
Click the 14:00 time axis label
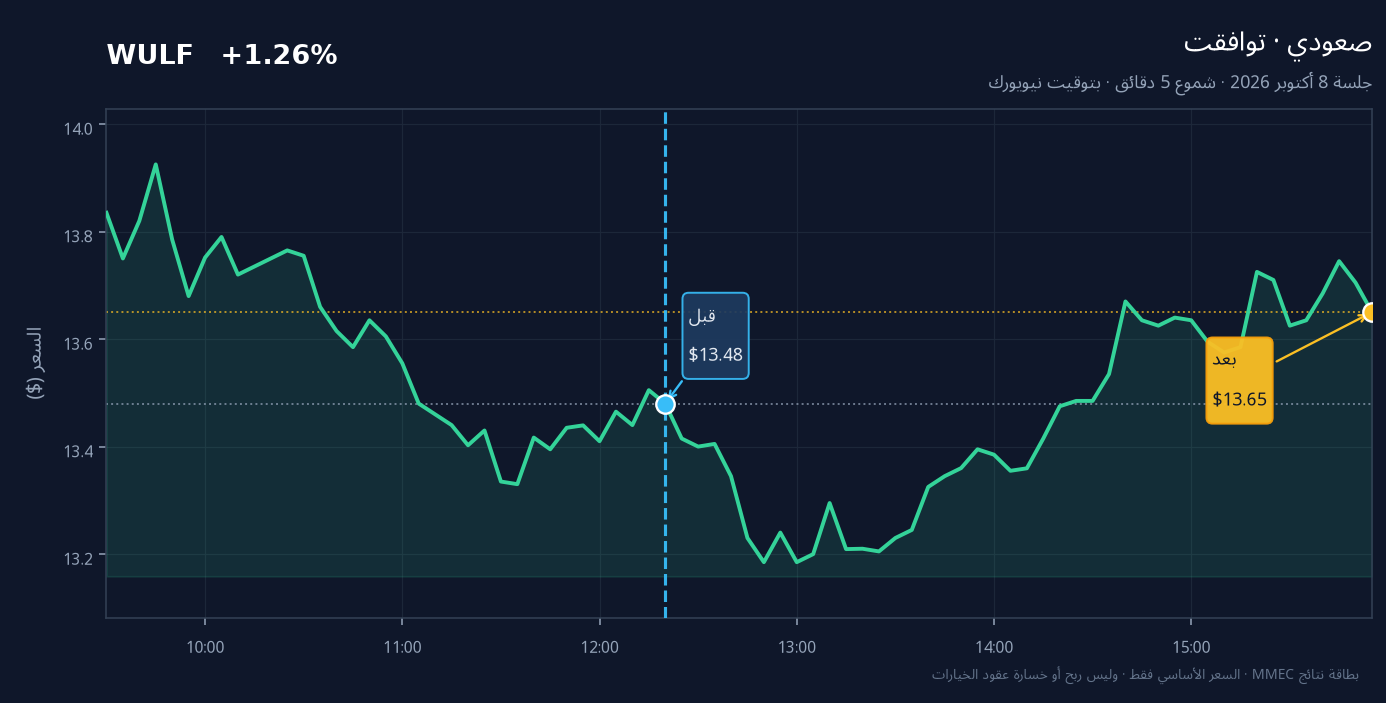[994, 647]
